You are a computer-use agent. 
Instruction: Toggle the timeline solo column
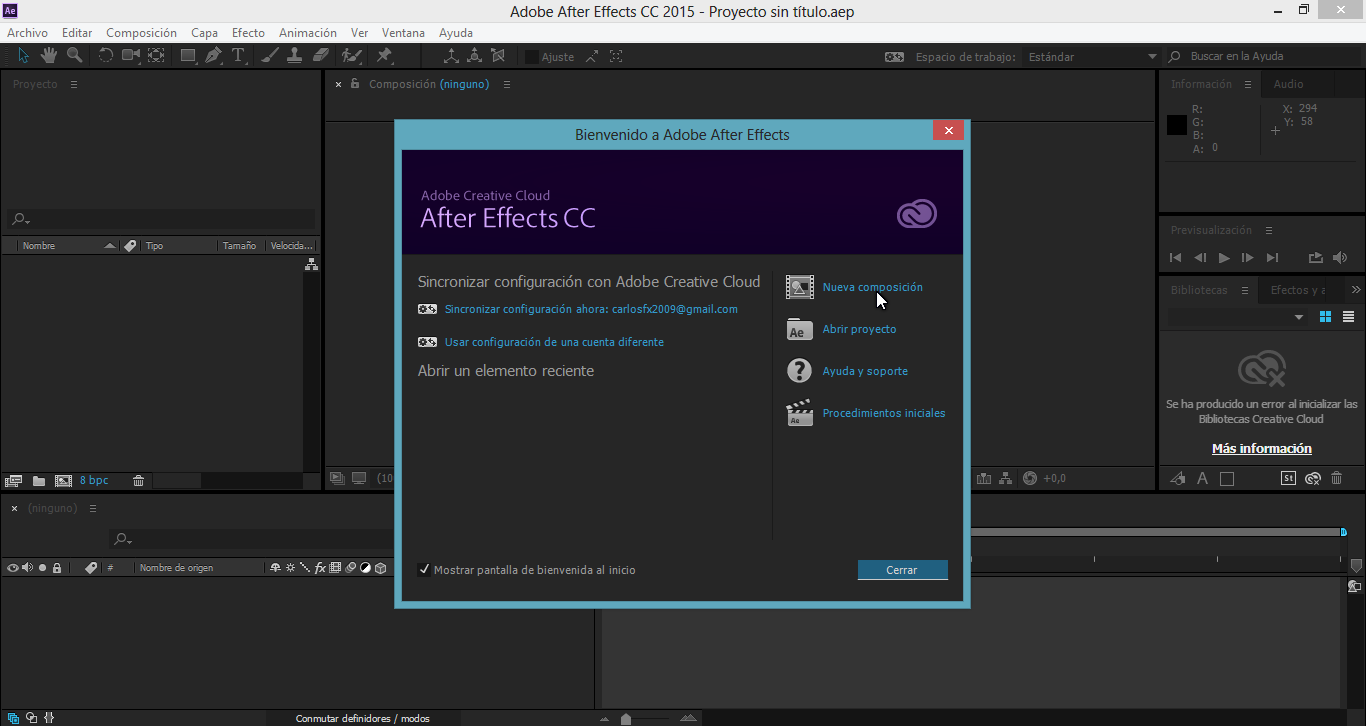[42, 568]
